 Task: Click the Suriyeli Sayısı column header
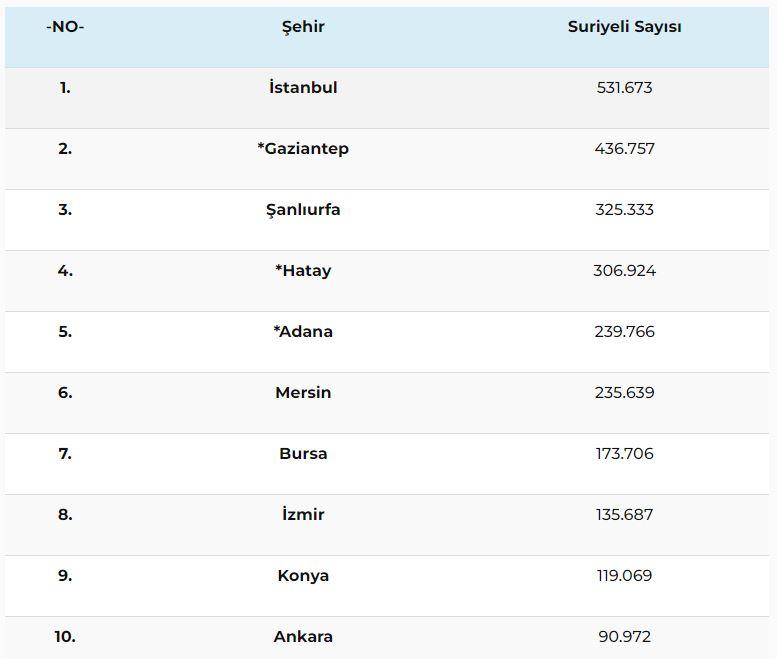[x=624, y=27]
